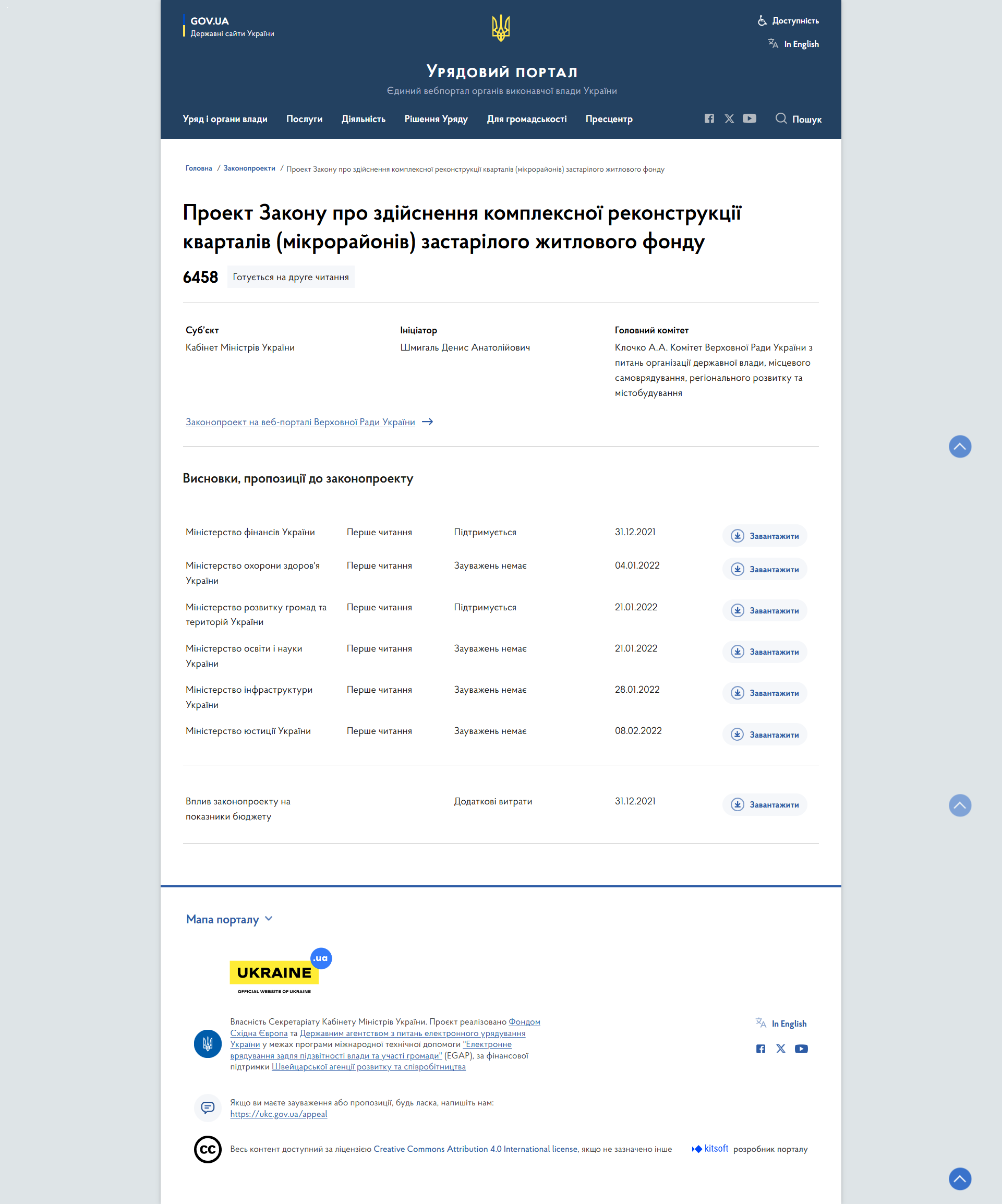Open the footer Facebook icon
The height and width of the screenshot is (1204, 1002).
pos(760,1049)
